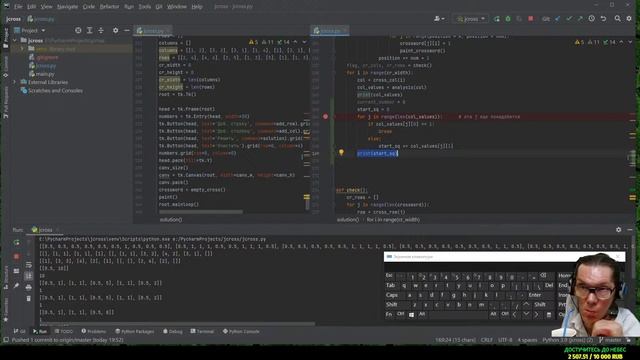Click Caps key on on-screen keyboard

pyautogui.click(x=391, y=295)
